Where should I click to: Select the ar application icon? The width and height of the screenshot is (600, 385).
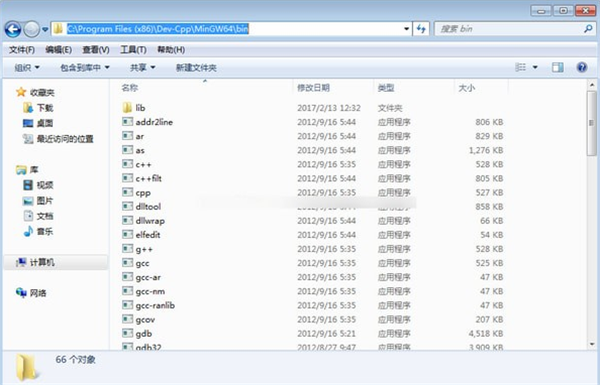(127, 136)
